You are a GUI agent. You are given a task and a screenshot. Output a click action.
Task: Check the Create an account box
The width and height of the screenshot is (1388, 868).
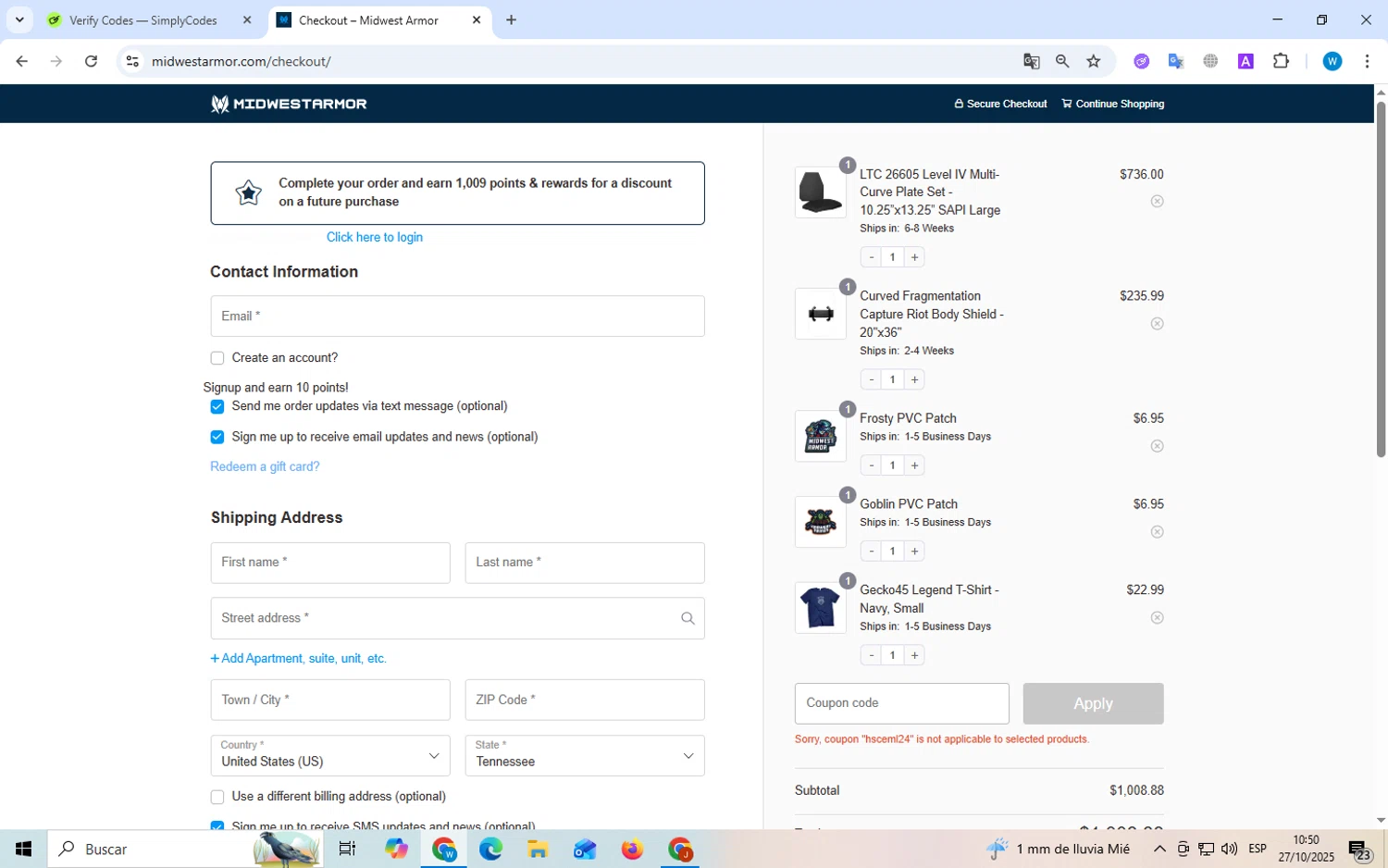pyautogui.click(x=217, y=358)
